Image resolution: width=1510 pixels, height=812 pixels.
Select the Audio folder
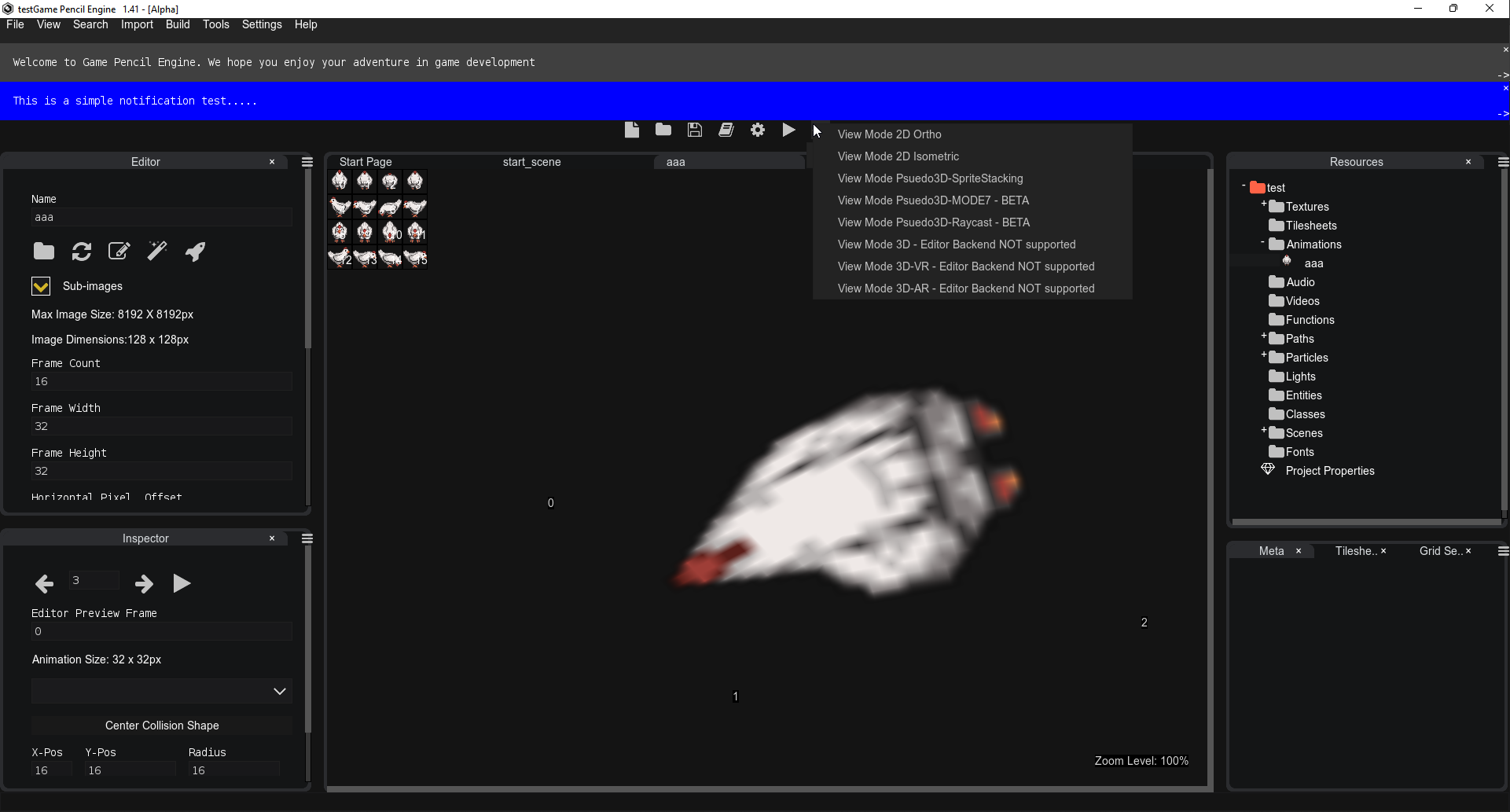click(x=1291, y=282)
